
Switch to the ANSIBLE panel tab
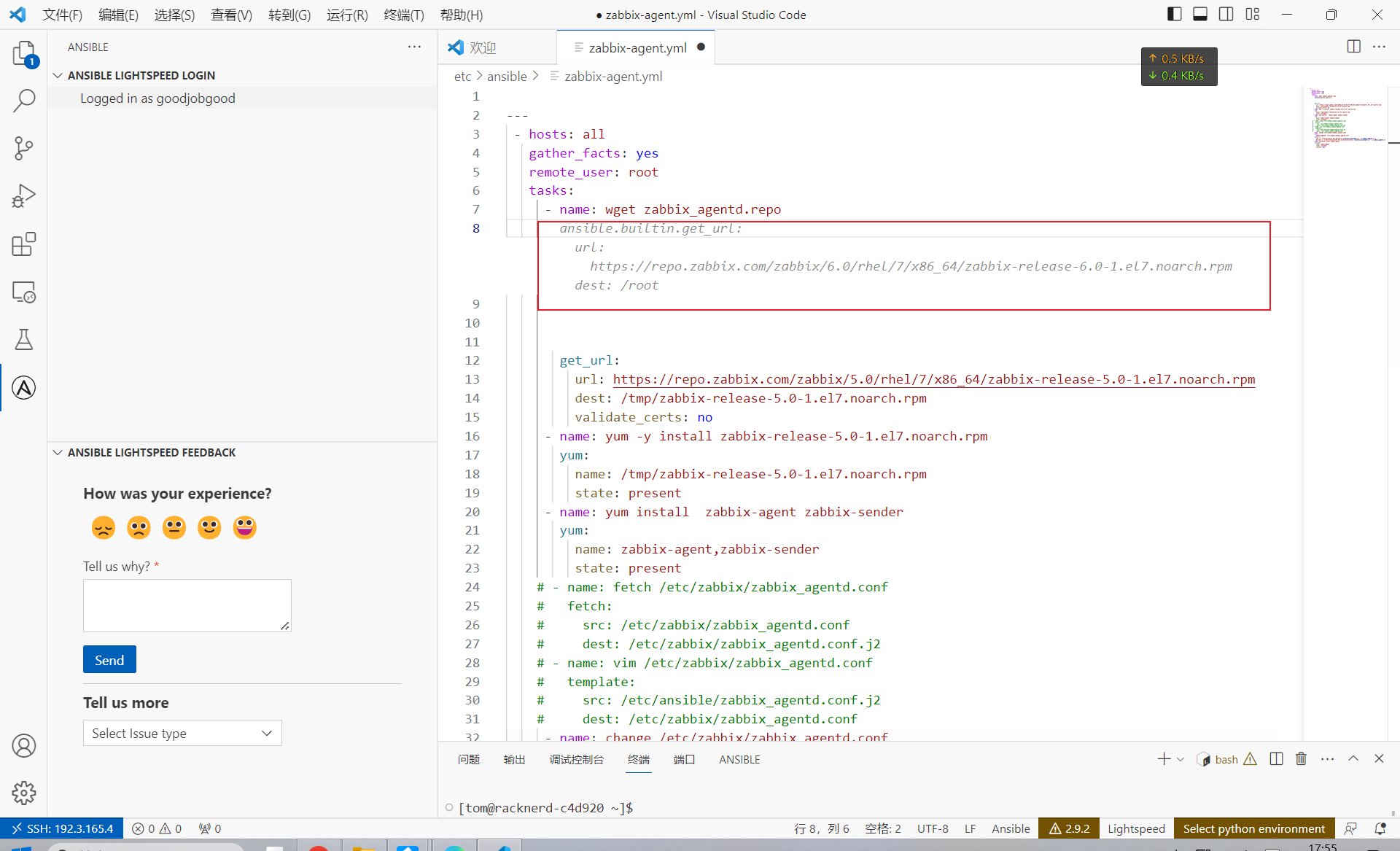pyautogui.click(x=739, y=759)
